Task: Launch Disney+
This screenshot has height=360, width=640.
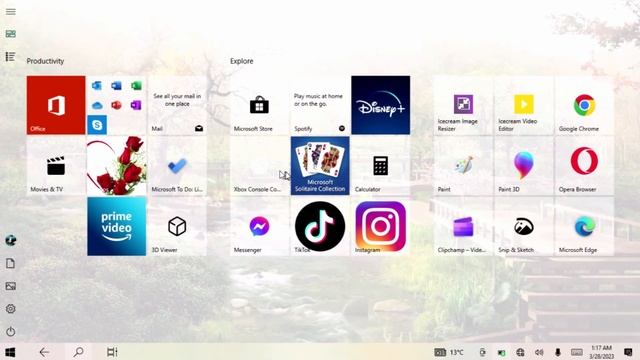Action: tap(380, 105)
